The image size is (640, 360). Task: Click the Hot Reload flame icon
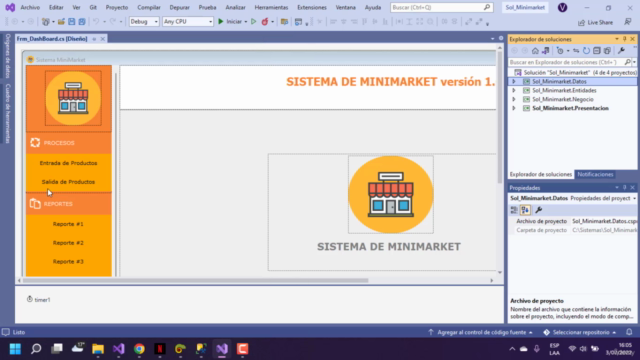pyautogui.click(x=265, y=22)
